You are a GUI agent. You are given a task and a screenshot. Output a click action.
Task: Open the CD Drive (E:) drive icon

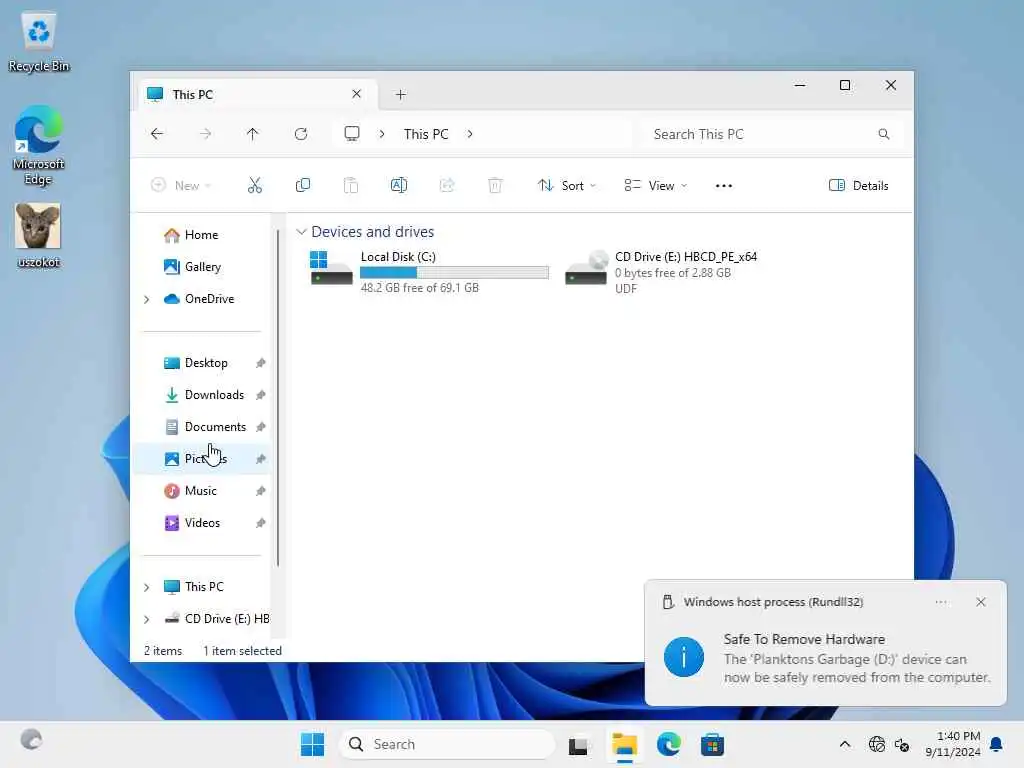[586, 268]
